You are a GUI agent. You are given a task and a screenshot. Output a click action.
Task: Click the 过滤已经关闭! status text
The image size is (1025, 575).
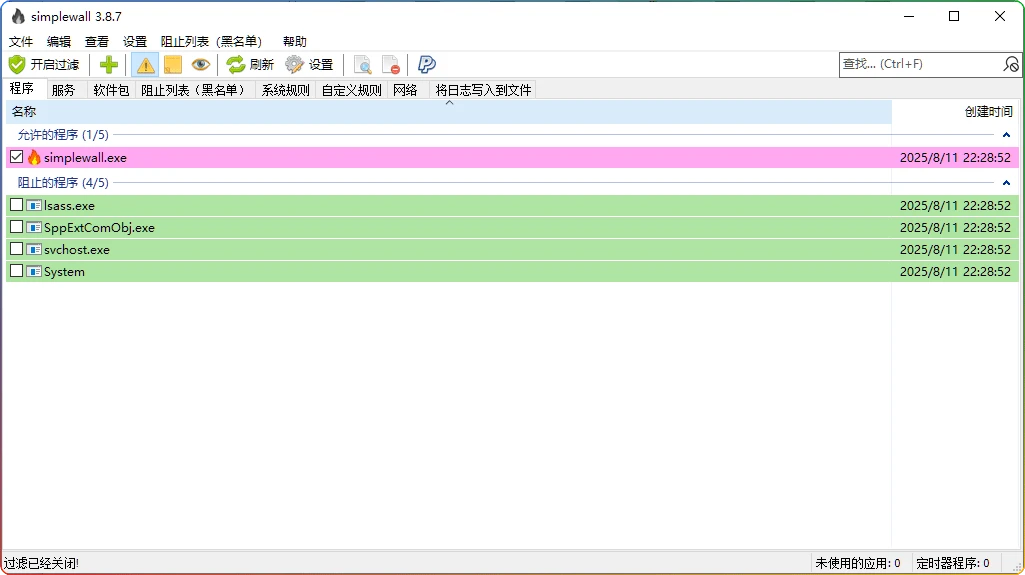click(x=41, y=563)
